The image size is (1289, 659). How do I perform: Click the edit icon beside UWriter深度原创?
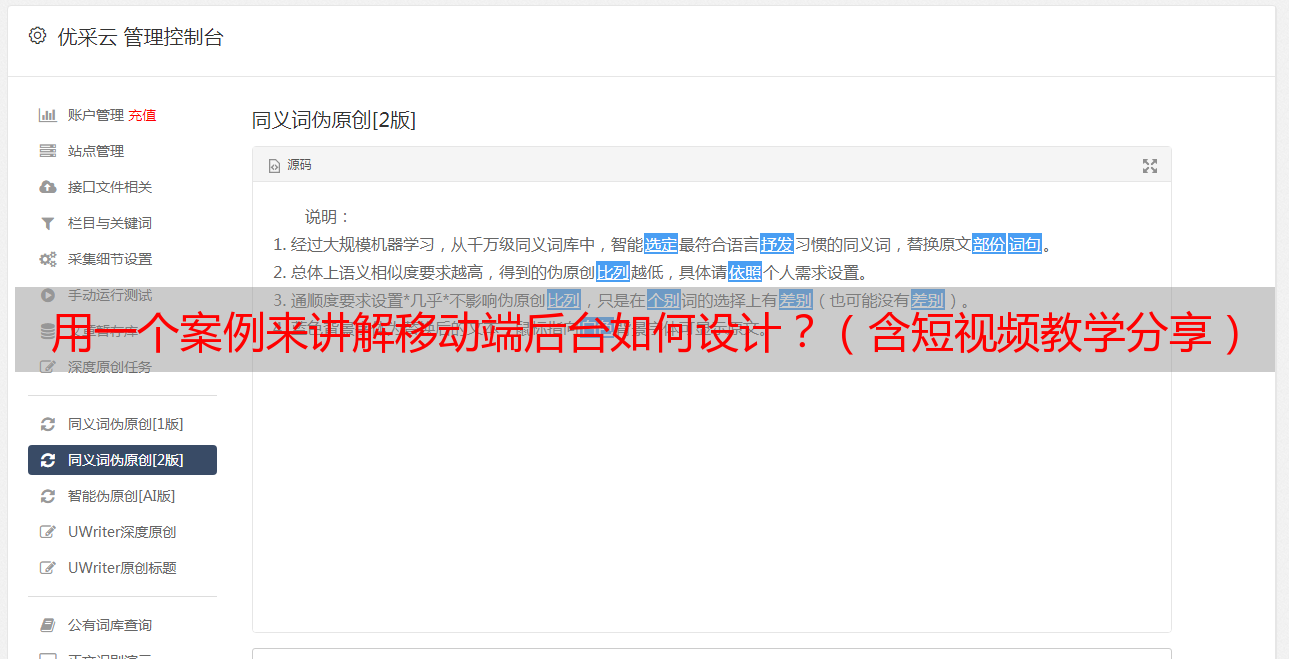(47, 532)
